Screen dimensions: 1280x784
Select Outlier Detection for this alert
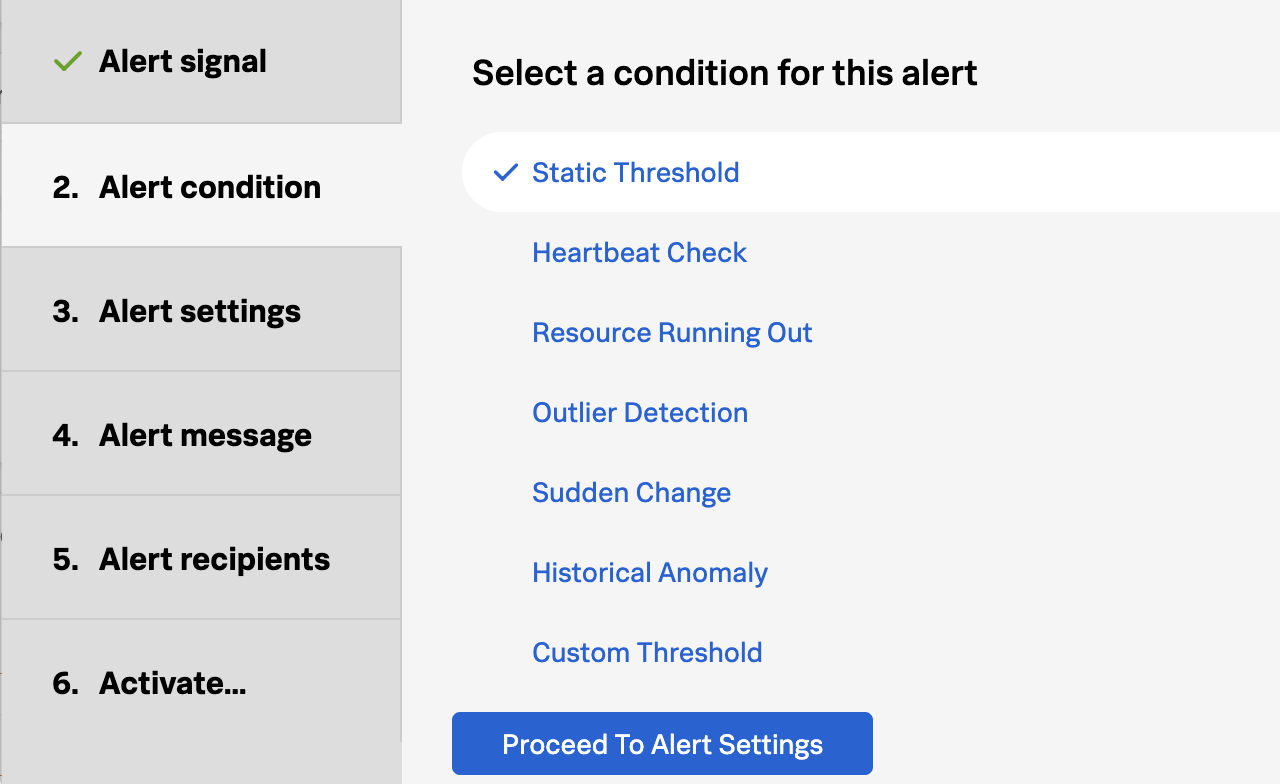pos(639,412)
